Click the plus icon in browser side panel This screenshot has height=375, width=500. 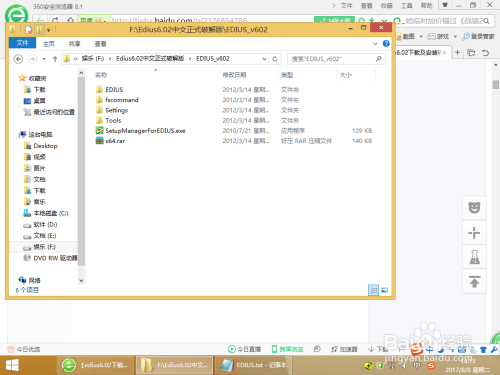point(474,233)
